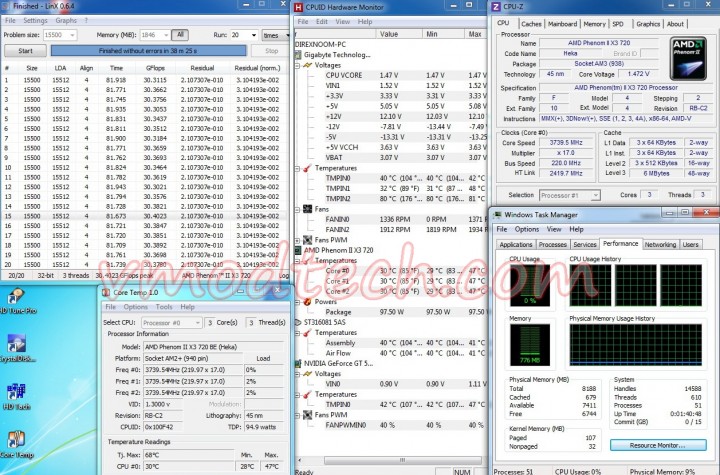720x475 pixels.
Task: Select Package power row 97.50 W
Action: pyautogui.click(x=390, y=312)
